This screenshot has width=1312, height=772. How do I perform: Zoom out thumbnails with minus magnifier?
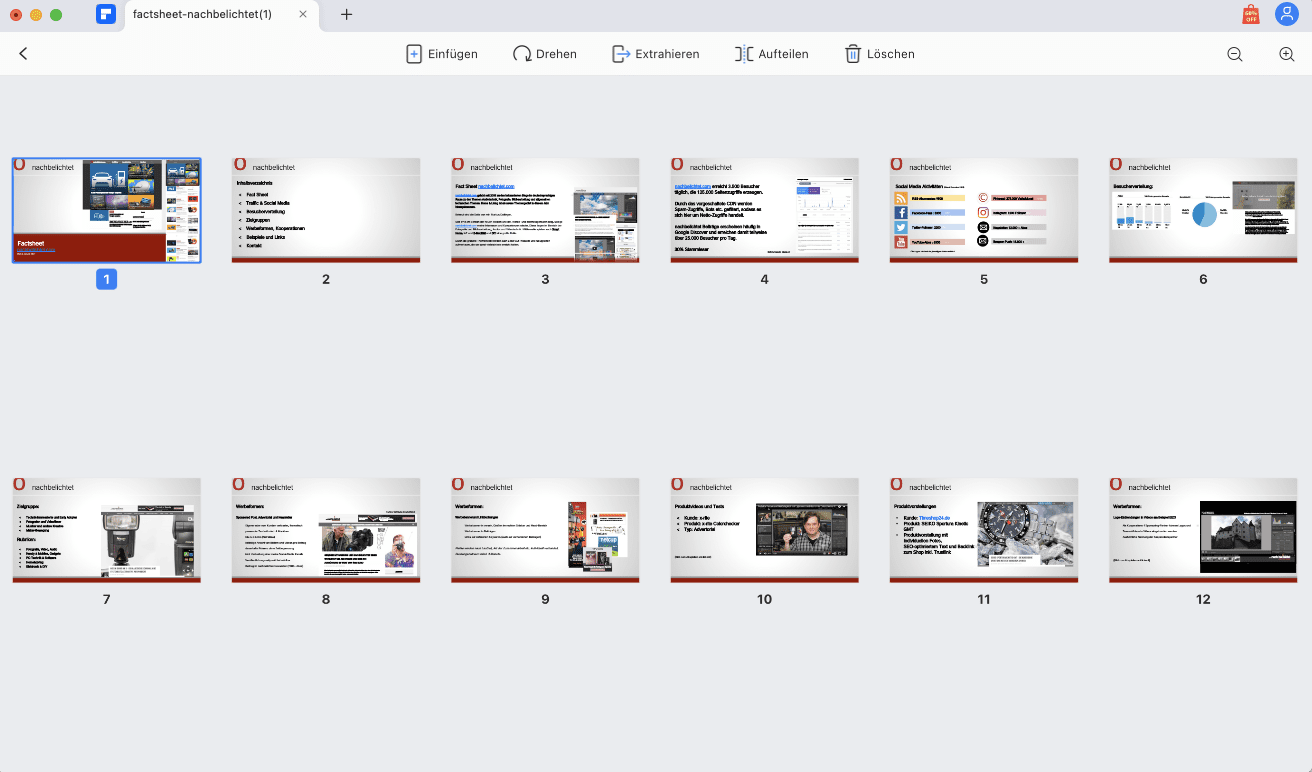[x=1235, y=54]
